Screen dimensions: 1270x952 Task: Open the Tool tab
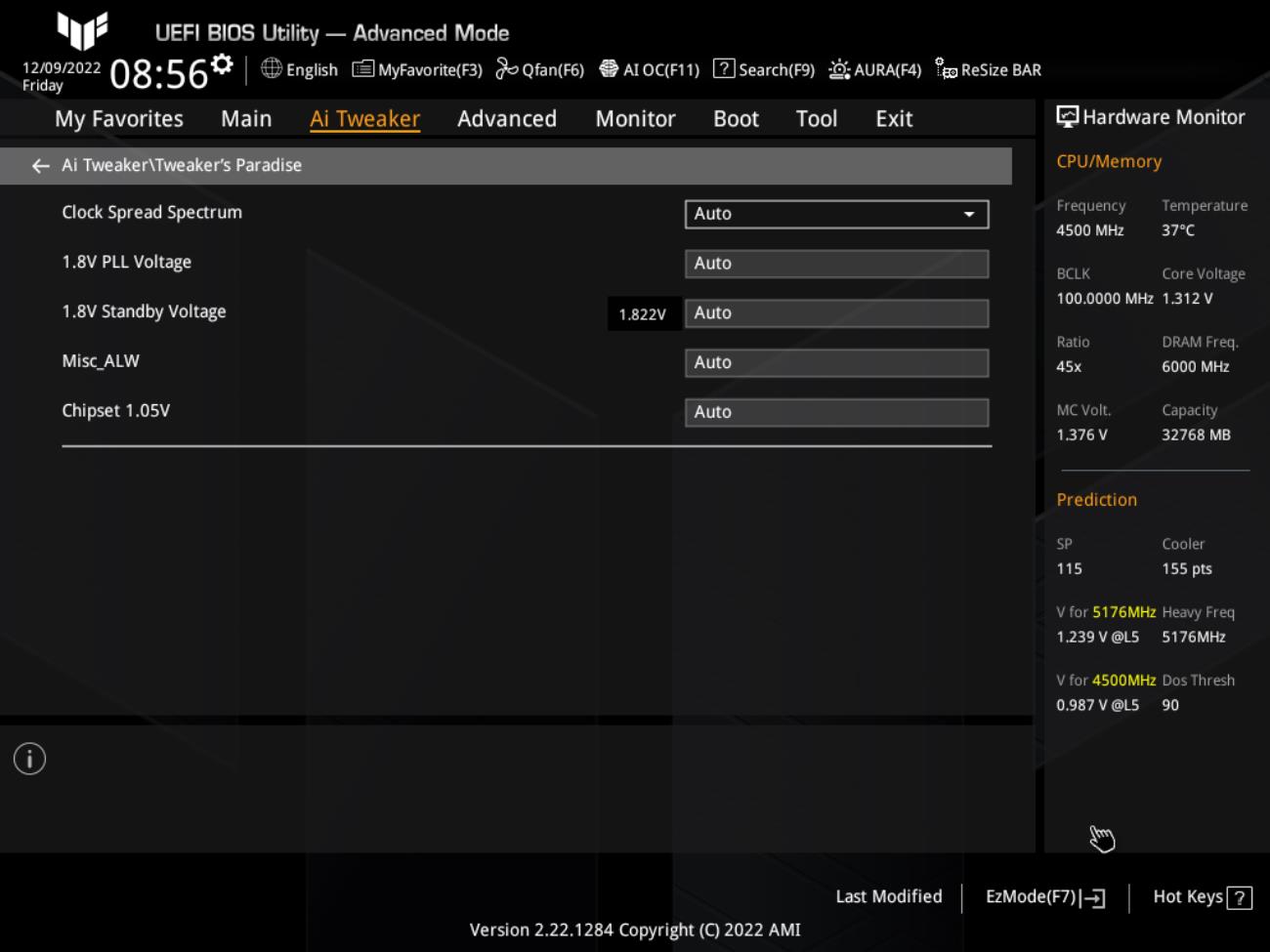(x=816, y=119)
